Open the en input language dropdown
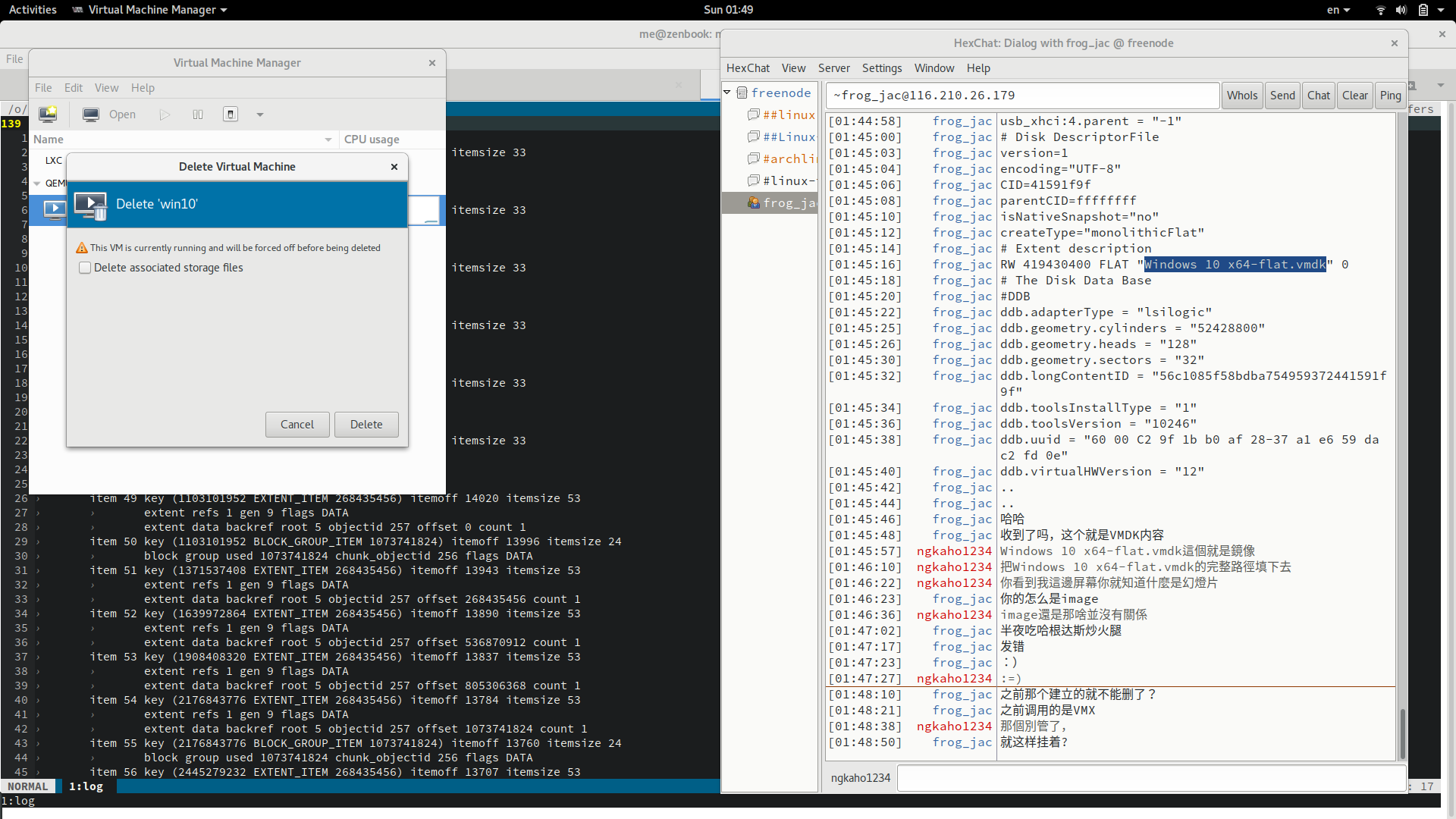 pos(1338,10)
